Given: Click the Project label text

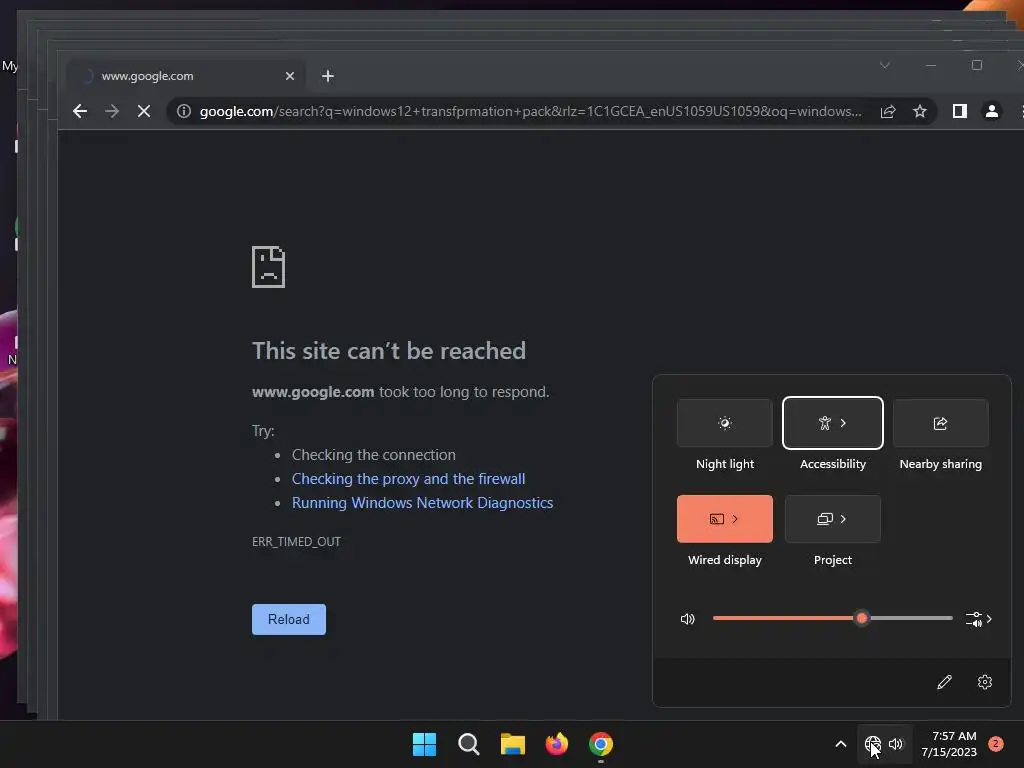Looking at the screenshot, I should pos(833,560).
